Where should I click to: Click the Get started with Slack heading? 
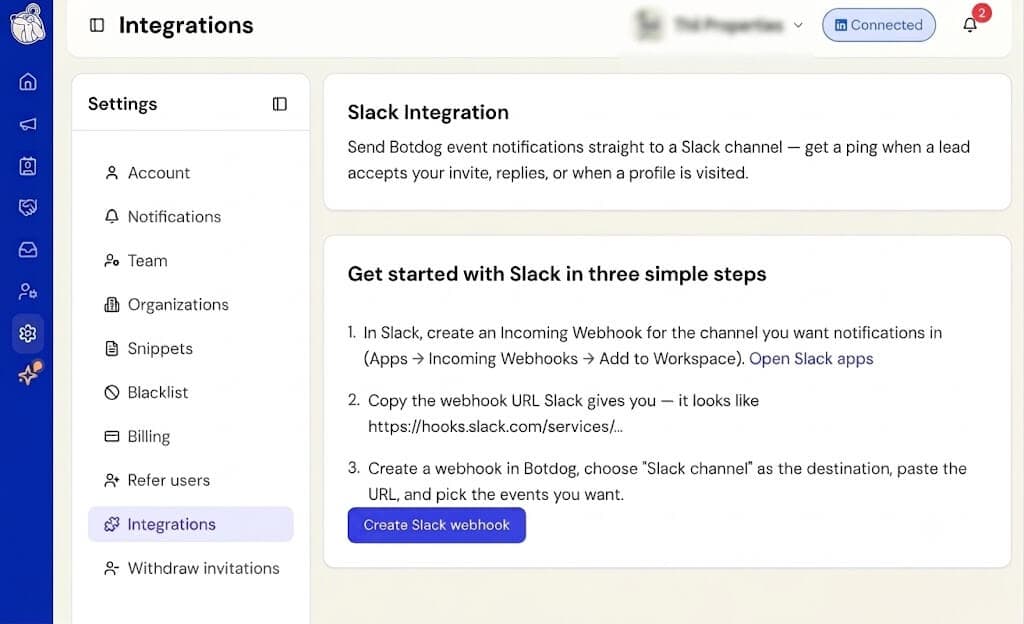(x=556, y=273)
